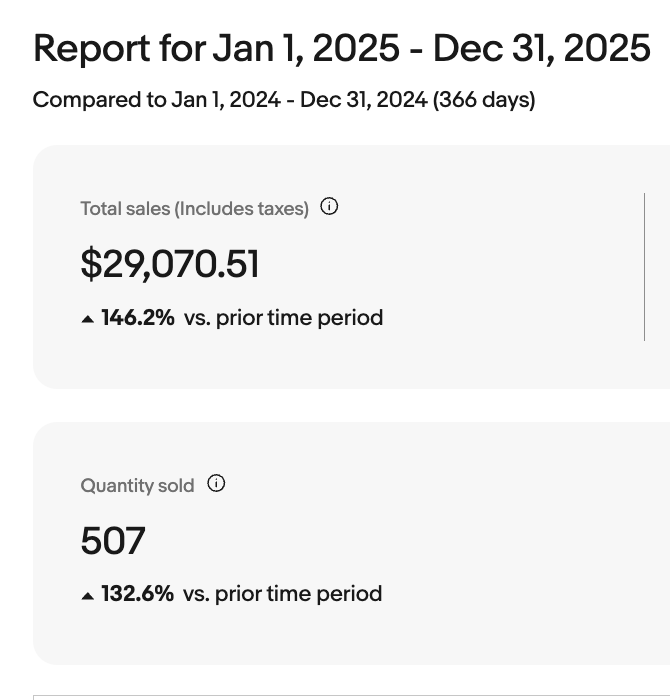The image size is (670, 700).
Task: Click the (366 days) text
Action: coord(483,100)
